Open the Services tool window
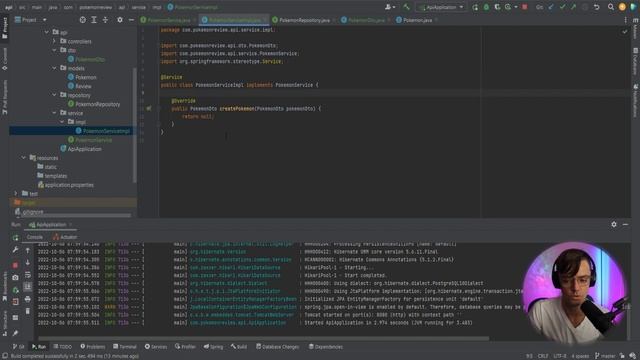Viewport: 640px width, 360px height. click(156, 347)
